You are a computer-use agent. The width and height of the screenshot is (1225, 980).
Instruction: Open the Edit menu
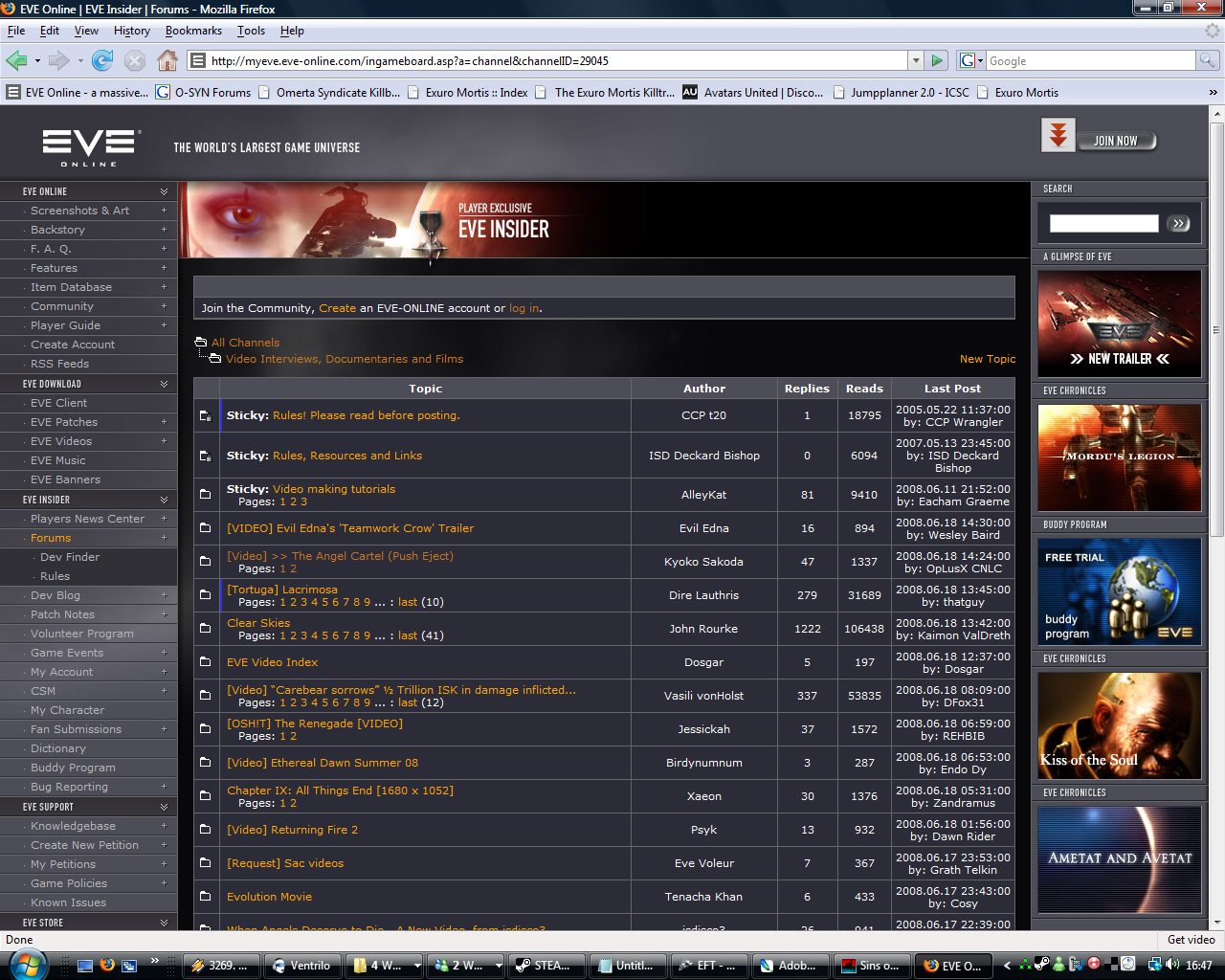(x=50, y=31)
